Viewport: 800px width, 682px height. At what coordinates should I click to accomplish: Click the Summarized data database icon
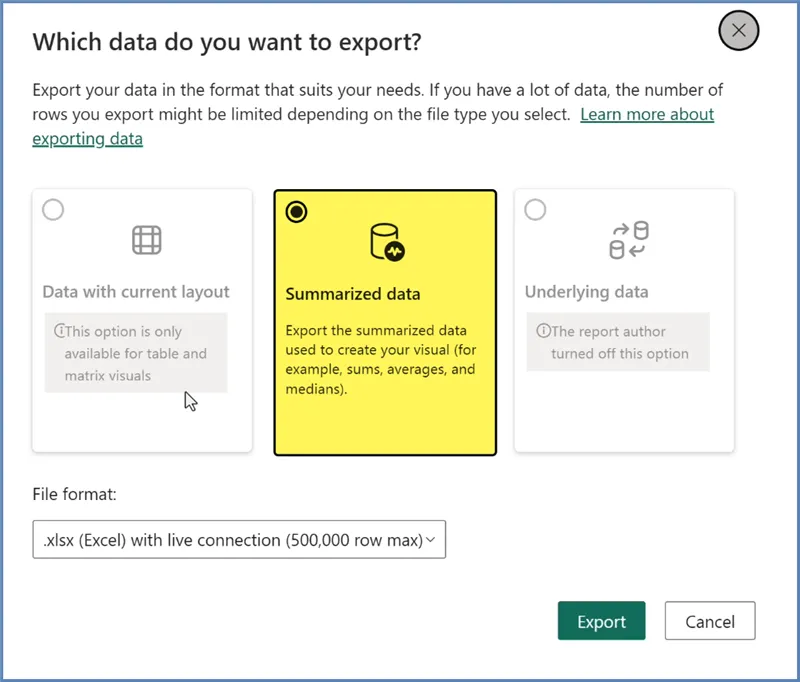pos(386,241)
